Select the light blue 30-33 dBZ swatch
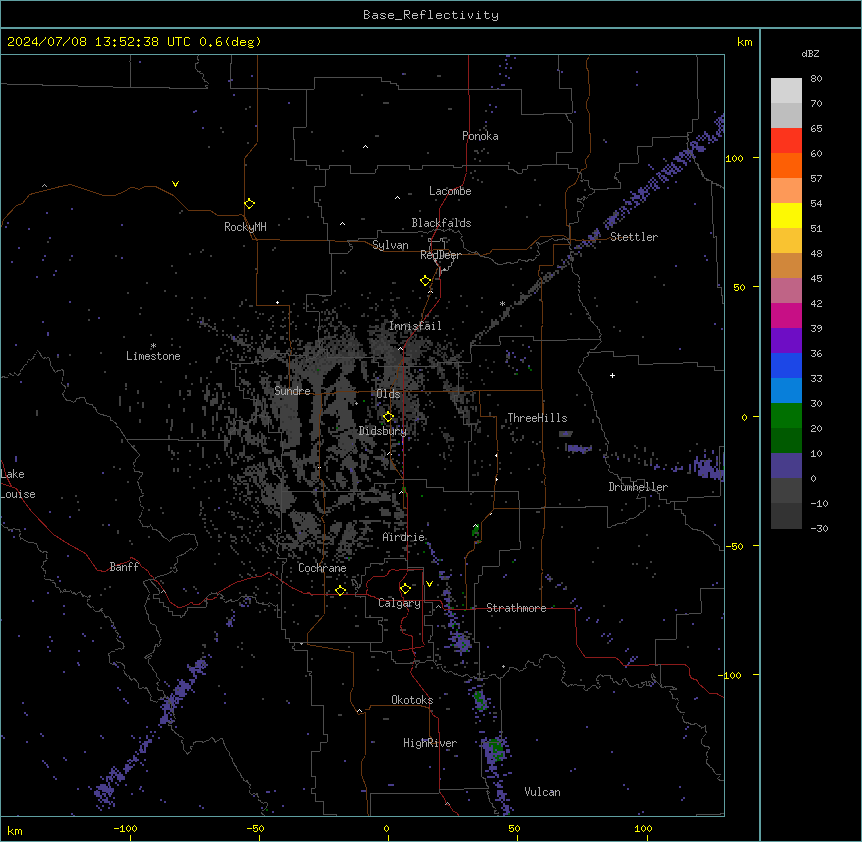Screen dimensions: 862x842 (786, 391)
